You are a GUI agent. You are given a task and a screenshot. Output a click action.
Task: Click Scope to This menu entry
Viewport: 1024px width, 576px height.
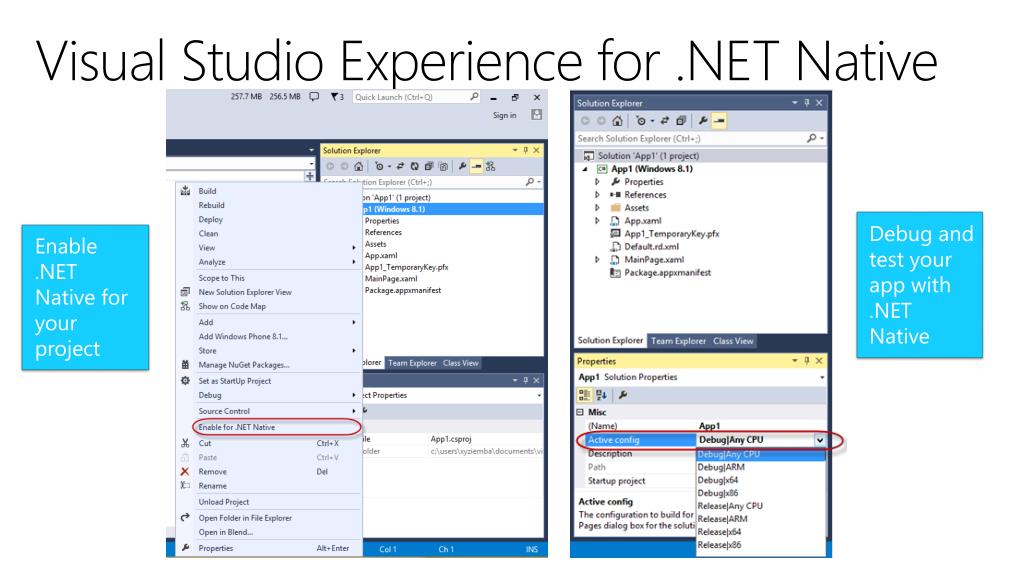pos(221,278)
